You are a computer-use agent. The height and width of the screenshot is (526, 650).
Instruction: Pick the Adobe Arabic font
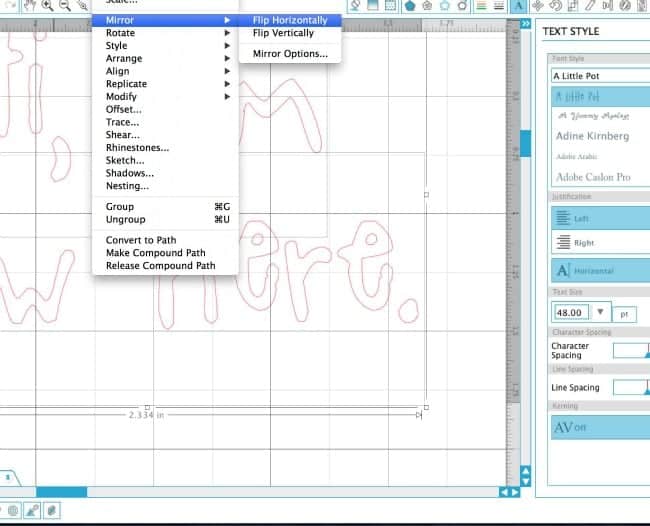coord(600,156)
